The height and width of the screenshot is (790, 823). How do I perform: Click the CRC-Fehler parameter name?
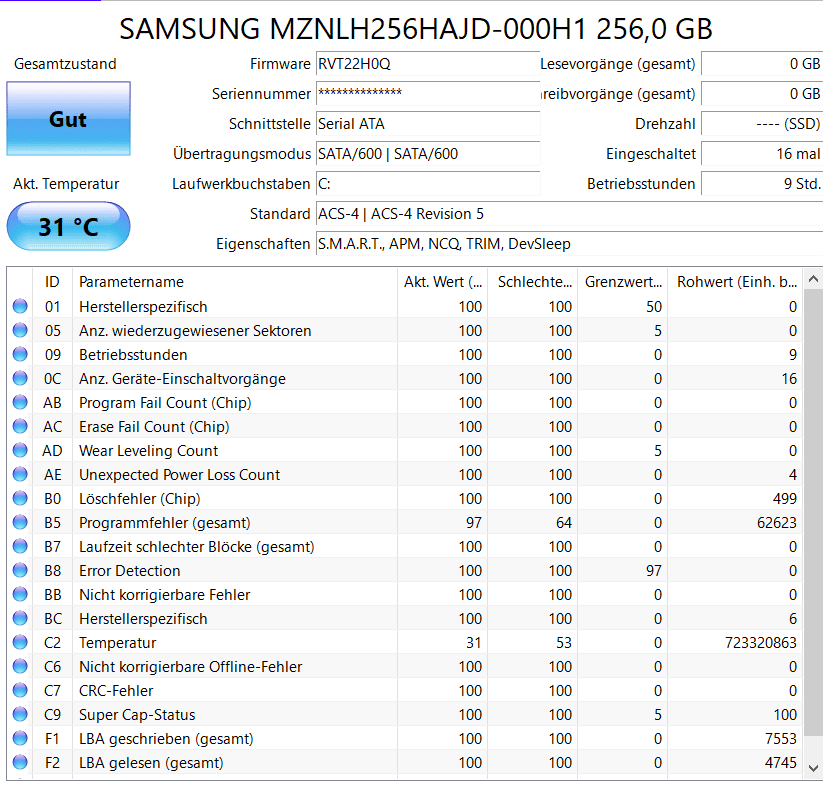click(x=116, y=691)
